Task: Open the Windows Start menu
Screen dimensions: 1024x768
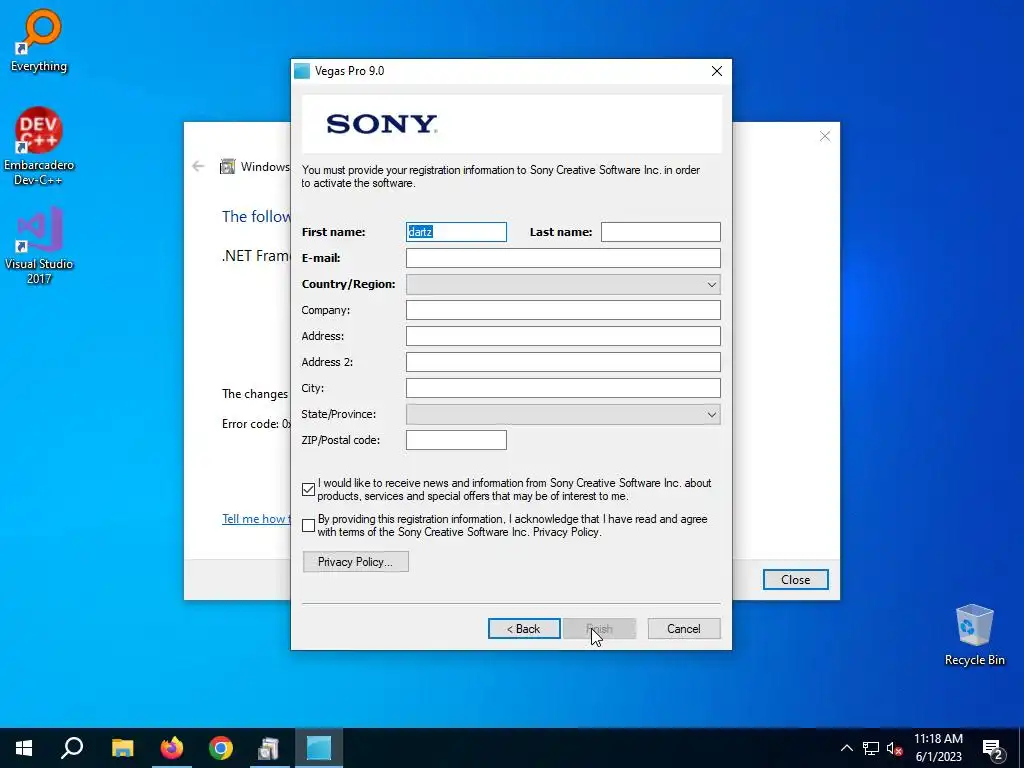Action: click(24, 748)
